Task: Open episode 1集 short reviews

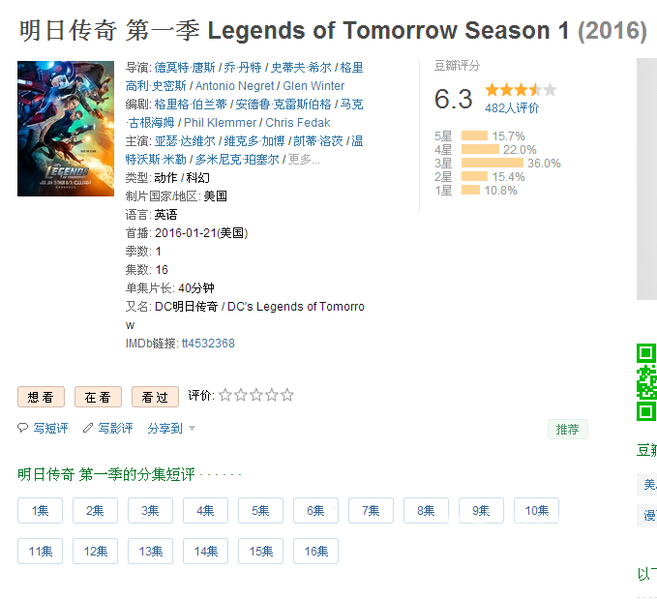Action: (x=40, y=510)
